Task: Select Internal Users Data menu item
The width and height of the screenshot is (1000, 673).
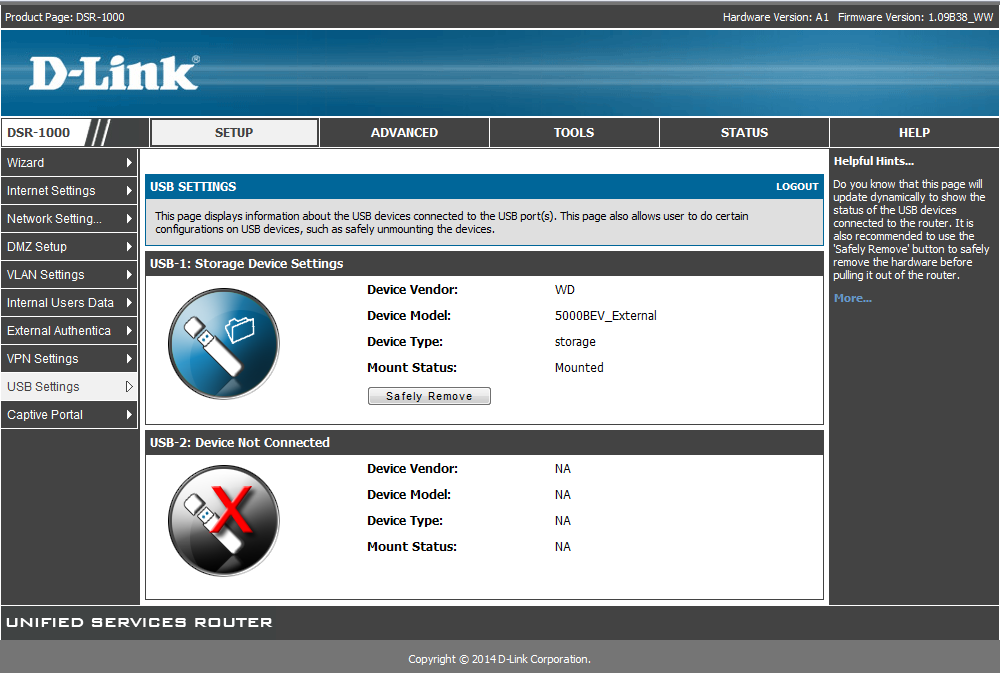Action: pos(69,303)
